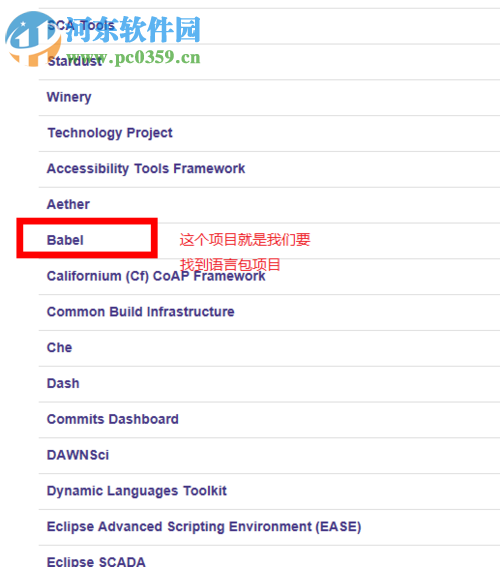Open Californium (Cf) CoAP Framework link

tap(156, 276)
